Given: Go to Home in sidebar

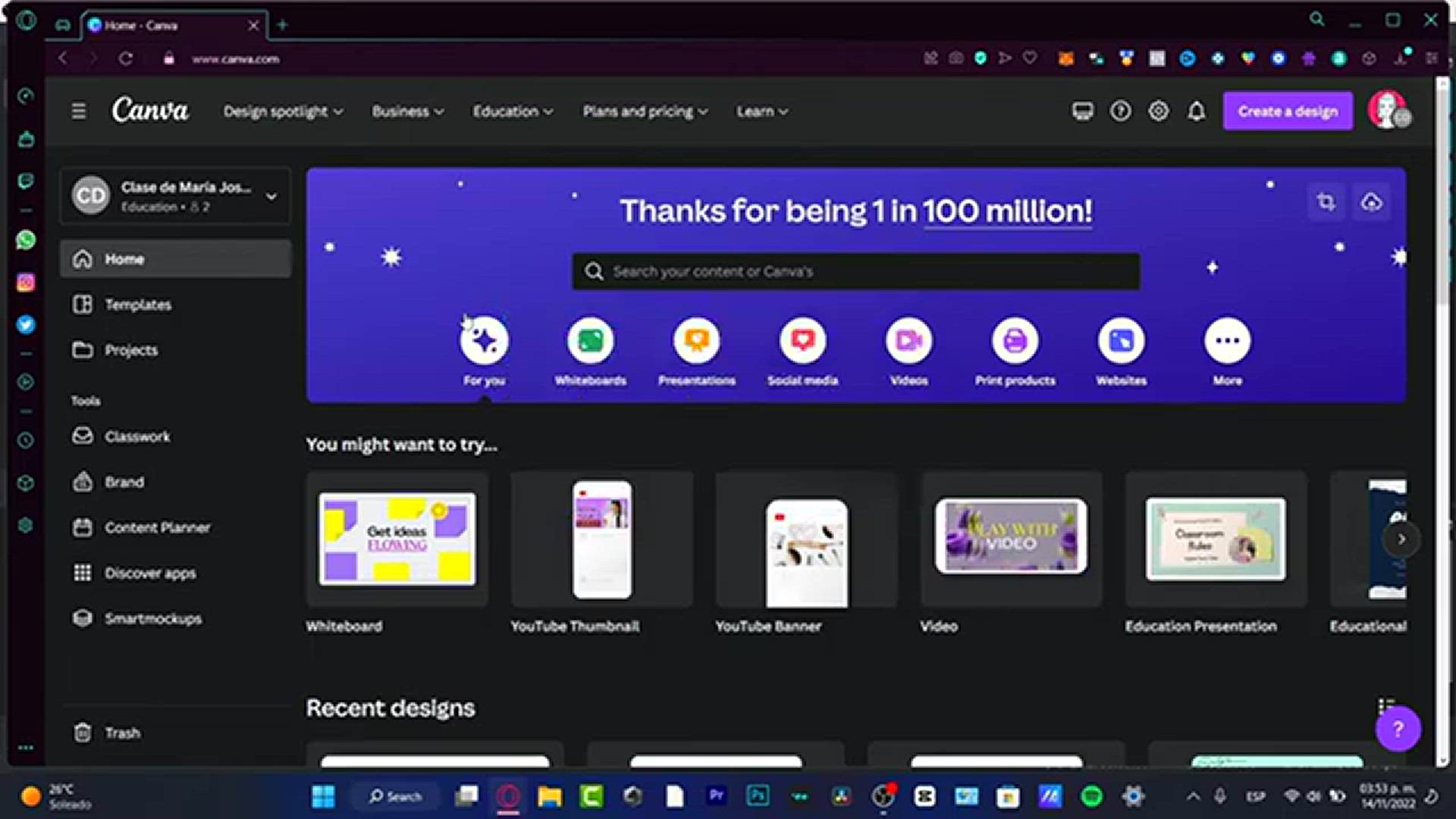Looking at the screenshot, I should [175, 259].
